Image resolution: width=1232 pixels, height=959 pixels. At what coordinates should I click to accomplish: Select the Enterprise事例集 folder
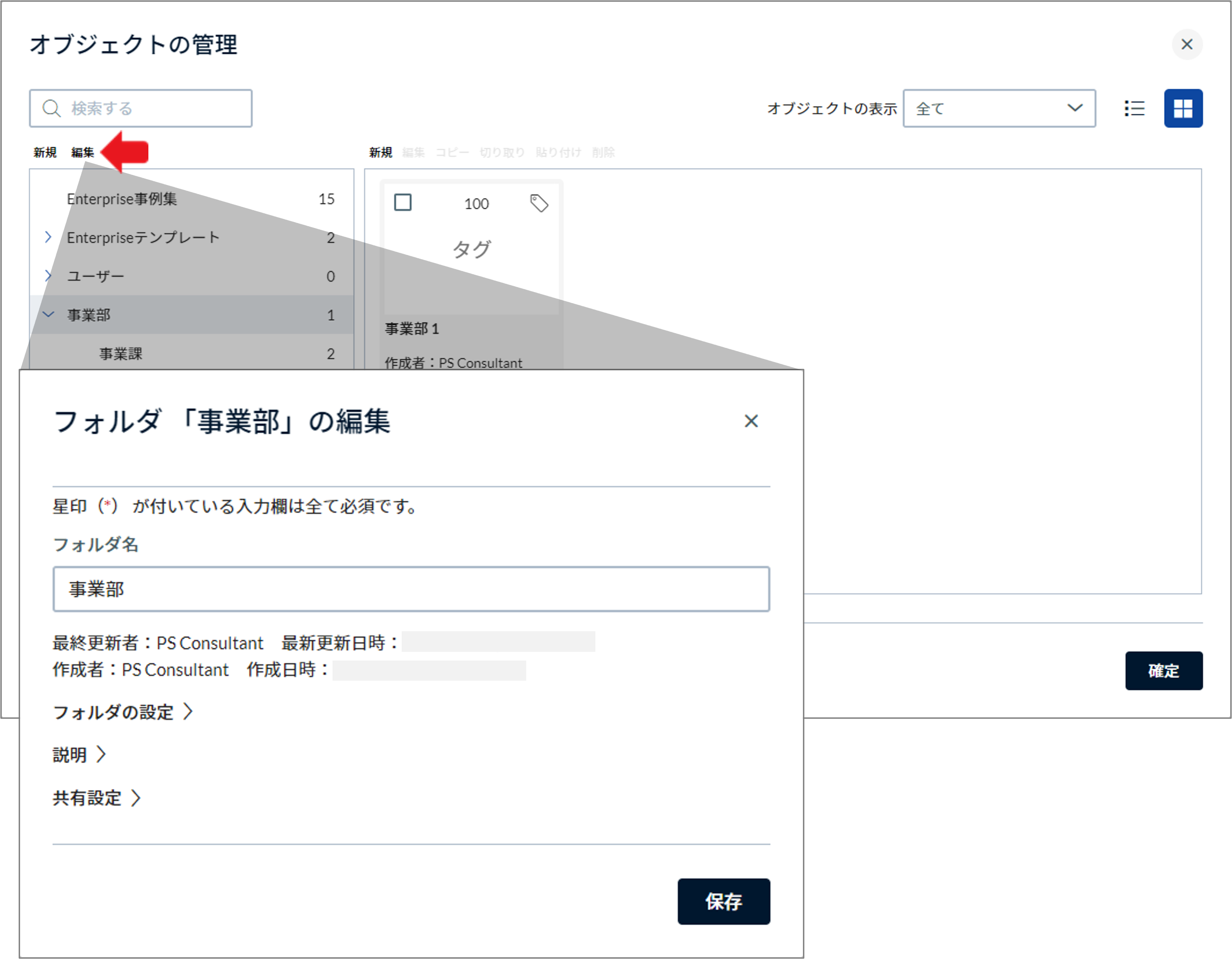121,199
